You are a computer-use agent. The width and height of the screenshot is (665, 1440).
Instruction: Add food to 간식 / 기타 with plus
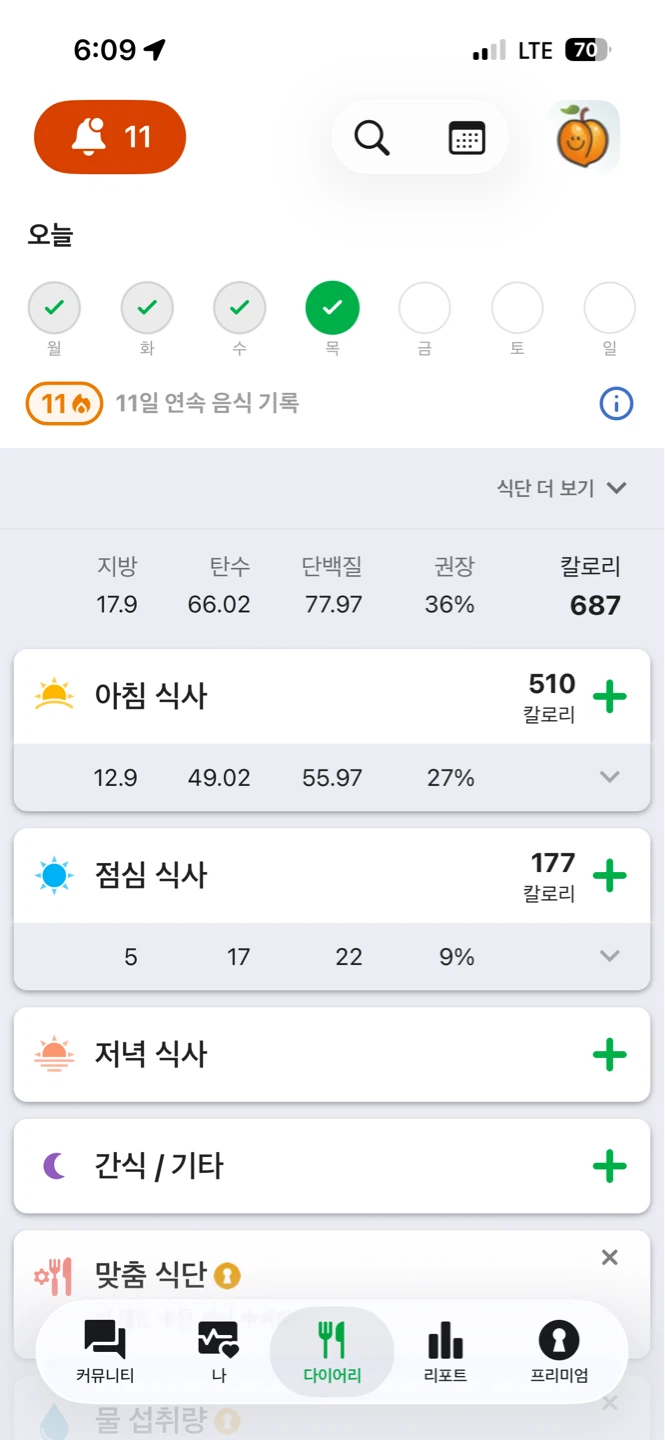(610, 1166)
